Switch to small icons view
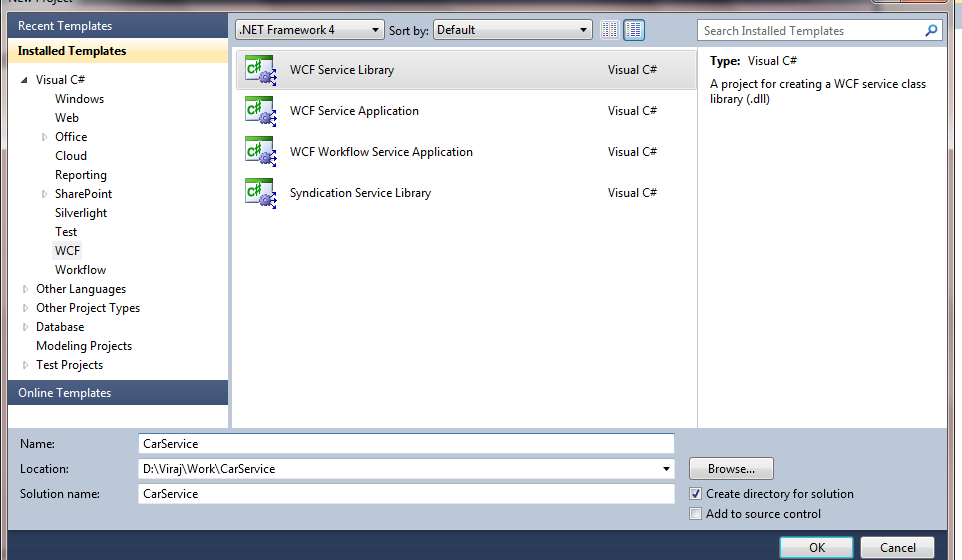 coord(609,30)
